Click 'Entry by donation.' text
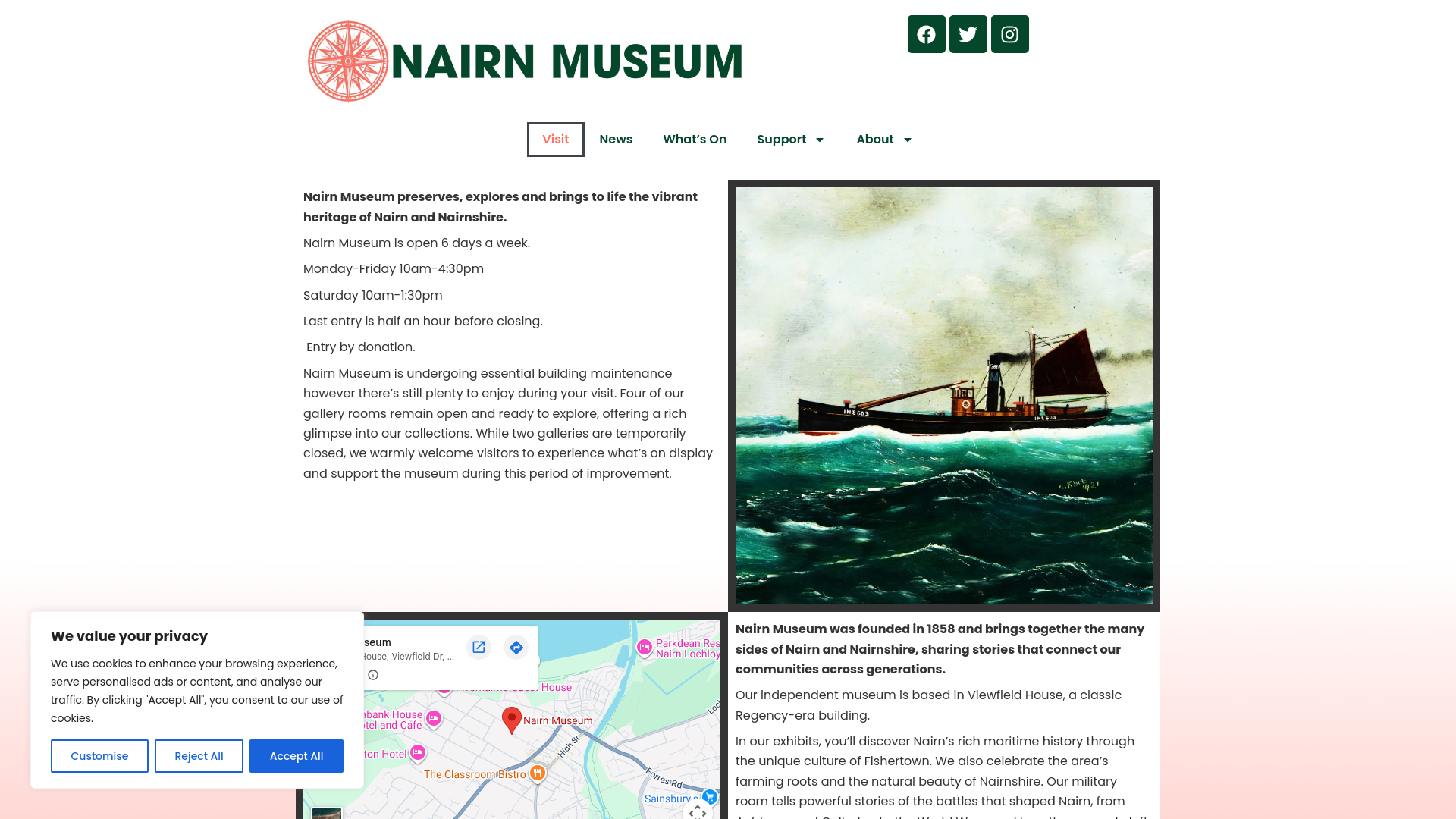Image resolution: width=1456 pixels, height=819 pixels. point(361,347)
